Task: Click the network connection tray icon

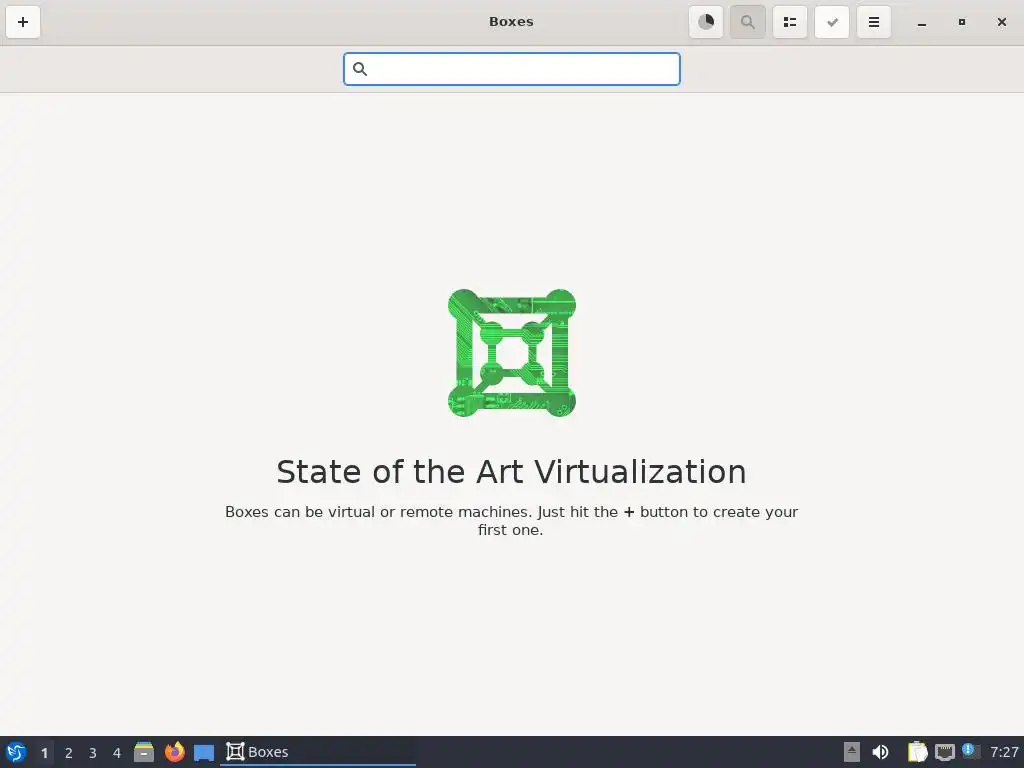Action: (x=944, y=752)
